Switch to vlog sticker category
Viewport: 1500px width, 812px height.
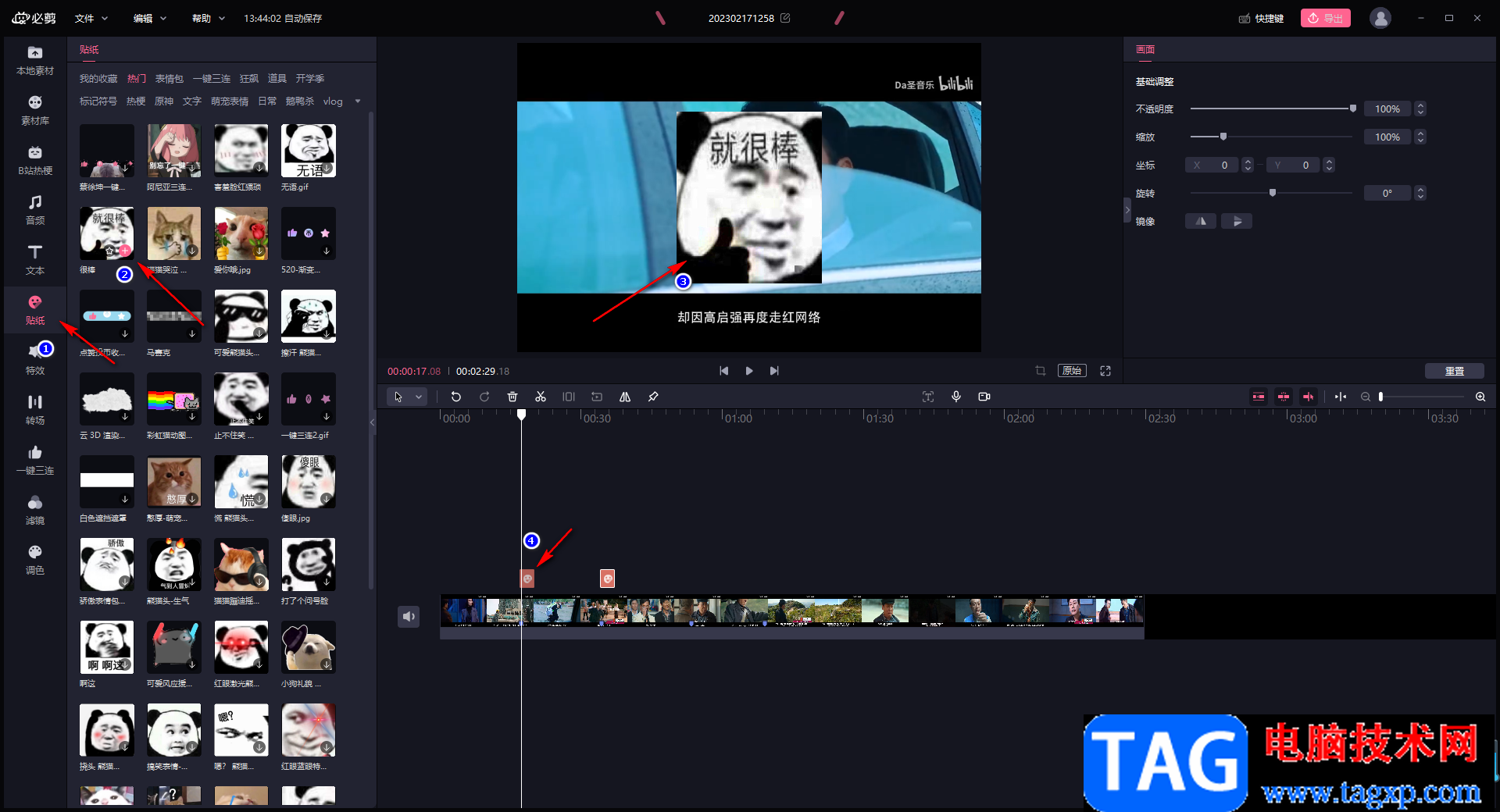click(x=333, y=101)
